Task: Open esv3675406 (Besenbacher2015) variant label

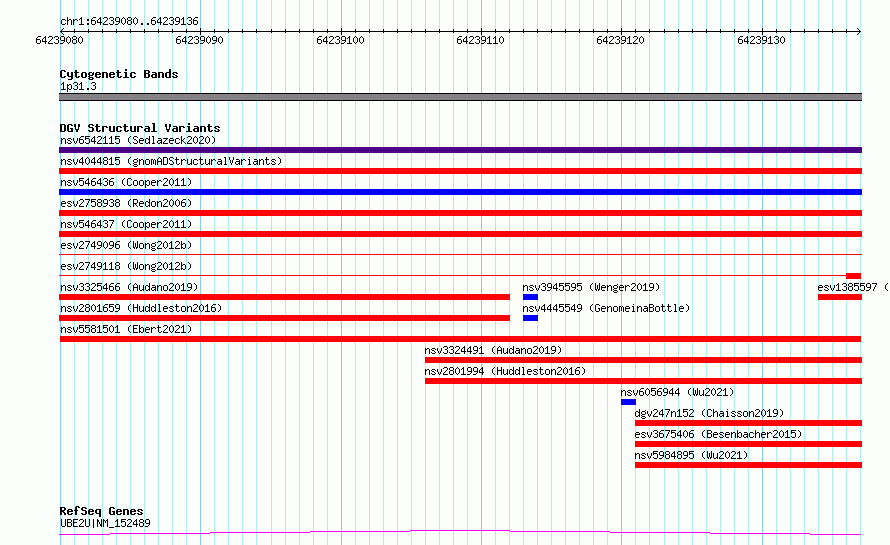Action: coord(718,434)
